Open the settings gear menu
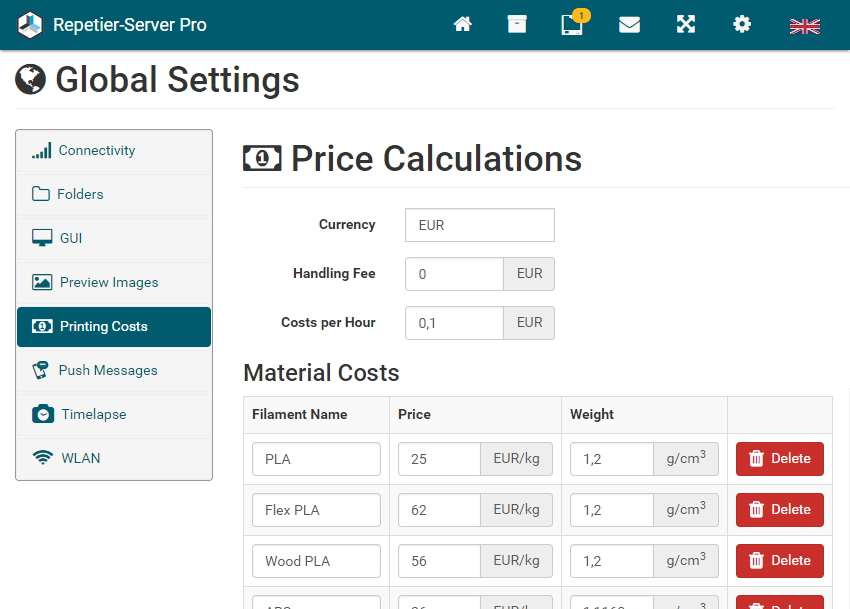 pos(742,24)
